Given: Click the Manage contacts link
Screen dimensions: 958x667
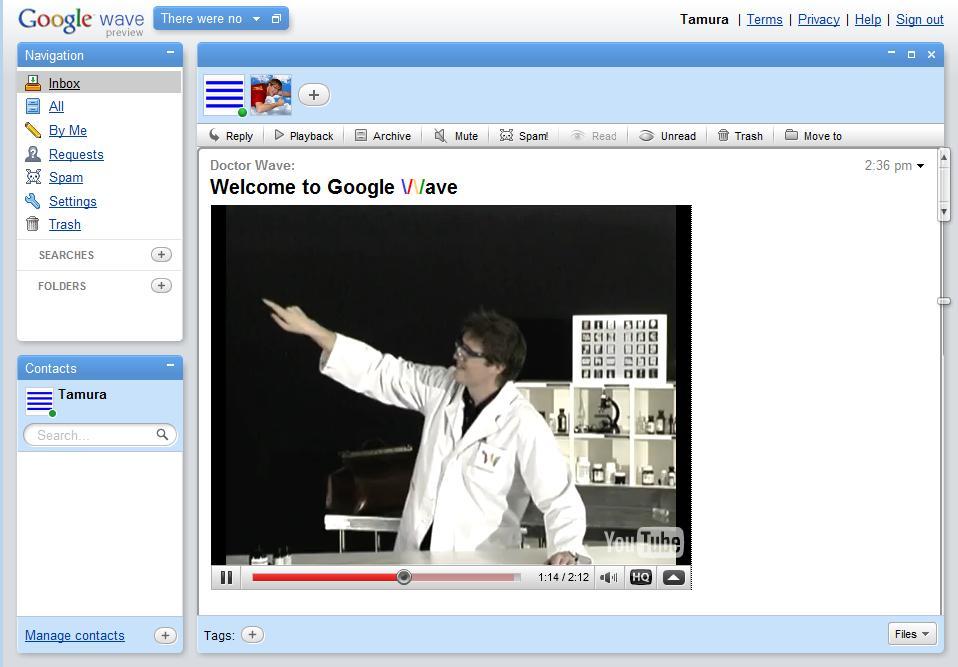Looking at the screenshot, I should (75, 635).
